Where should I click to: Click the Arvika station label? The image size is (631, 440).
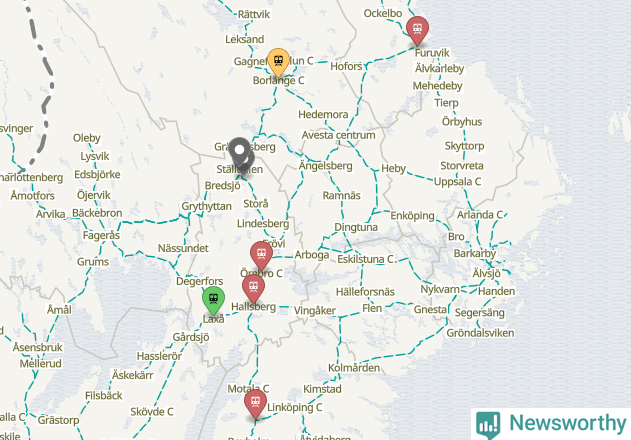[51, 214]
